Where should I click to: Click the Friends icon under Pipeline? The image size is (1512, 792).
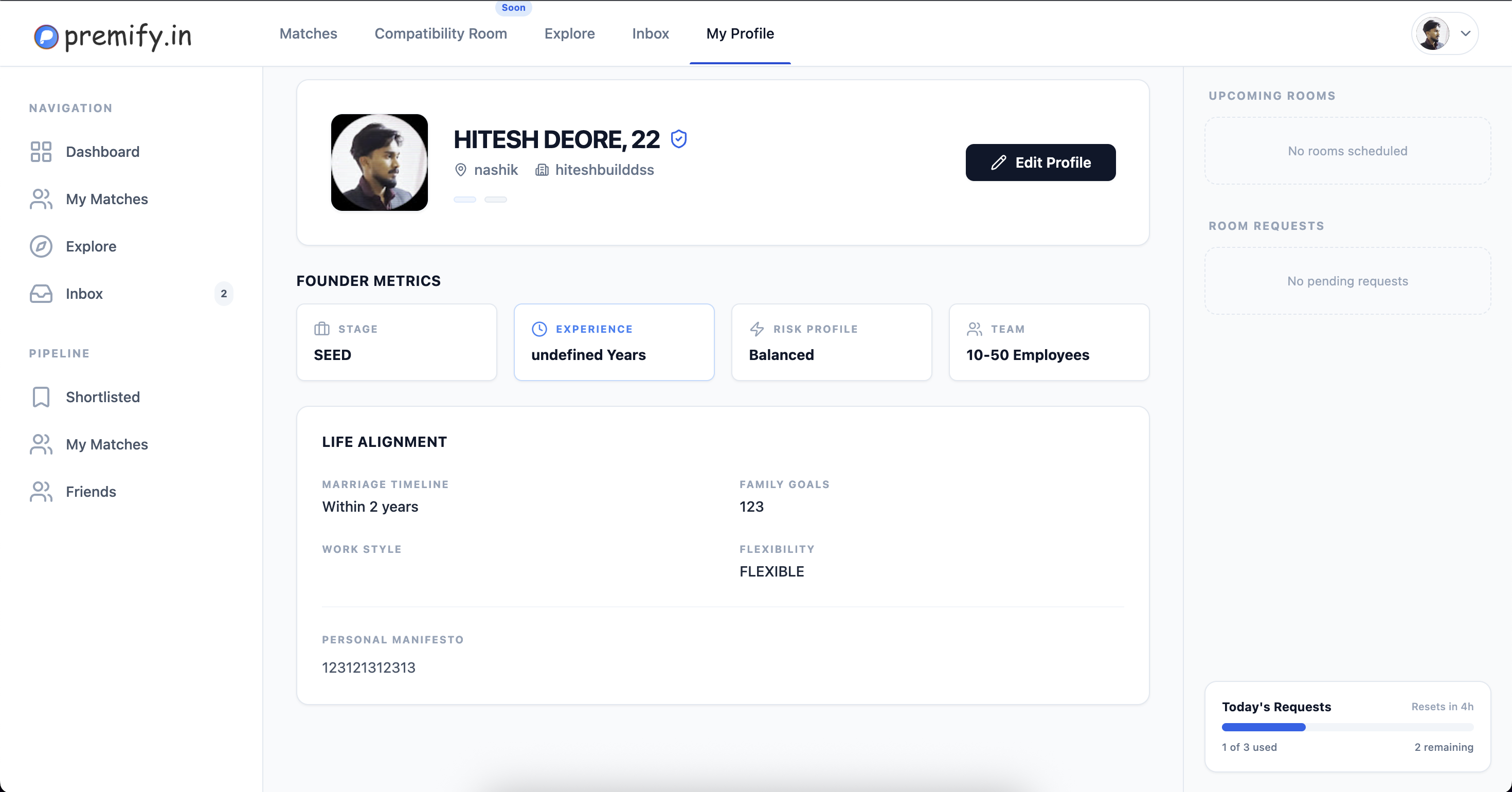click(x=41, y=492)
